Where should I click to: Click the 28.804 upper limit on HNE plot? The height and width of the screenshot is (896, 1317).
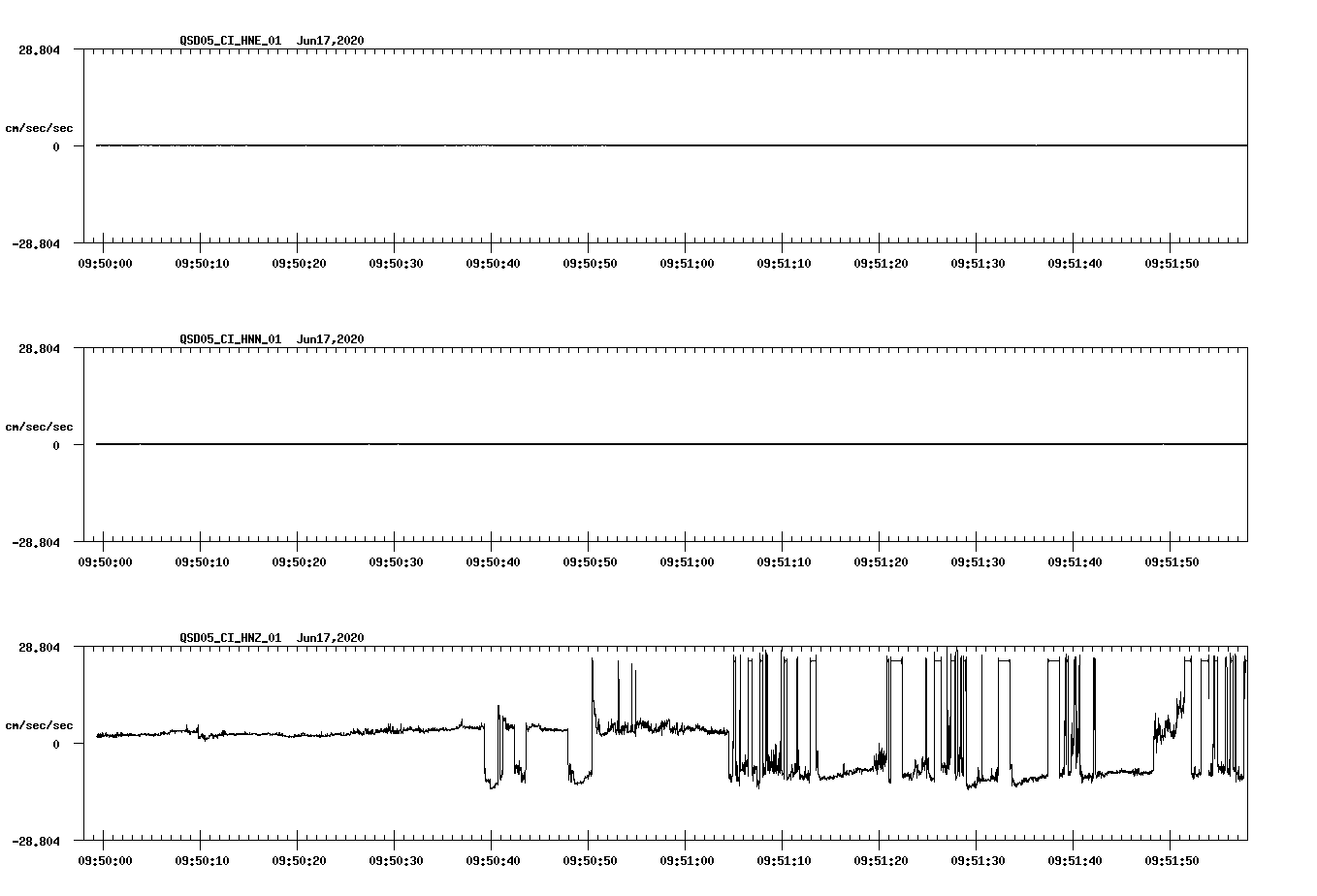pos(39,49)
